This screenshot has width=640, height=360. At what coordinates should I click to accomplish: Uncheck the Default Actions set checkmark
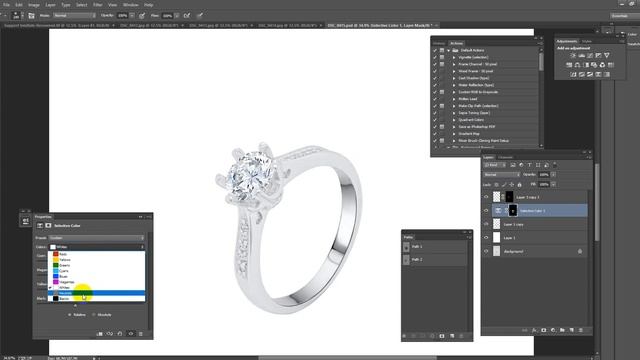[x=435, y=50]
